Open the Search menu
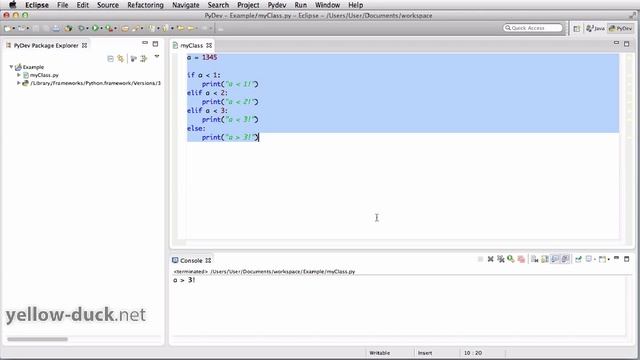The width and height of the screenshot is (640, 360). click(218, 5)
